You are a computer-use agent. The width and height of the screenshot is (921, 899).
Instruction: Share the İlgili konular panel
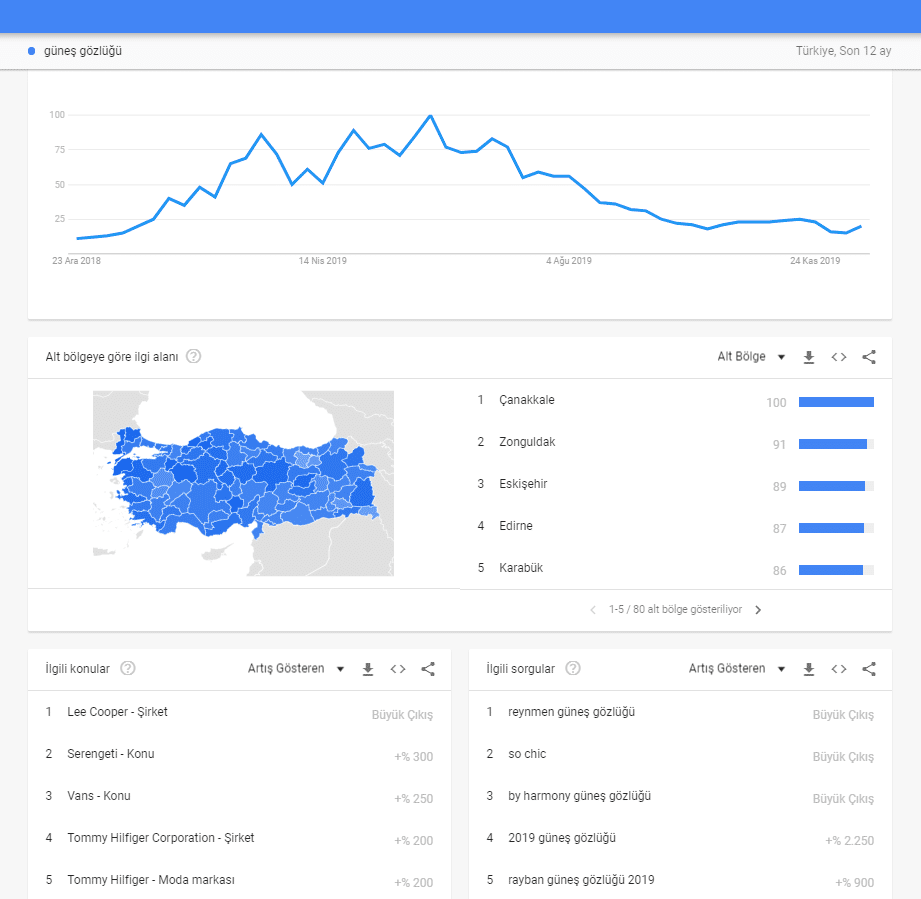(x=428, y=669)
